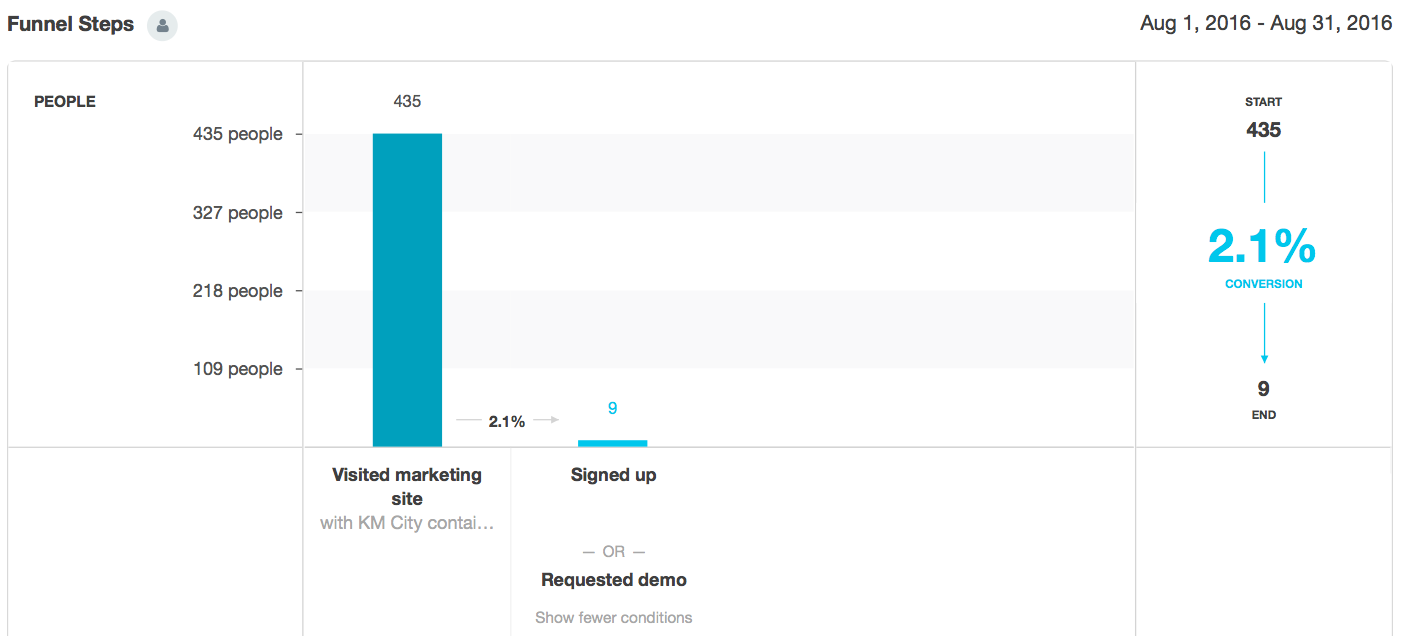Click the large 2.1% conversion figure
This screenshot has width=1403, height=636.
pyautogui.click(x=1263, y=247)
